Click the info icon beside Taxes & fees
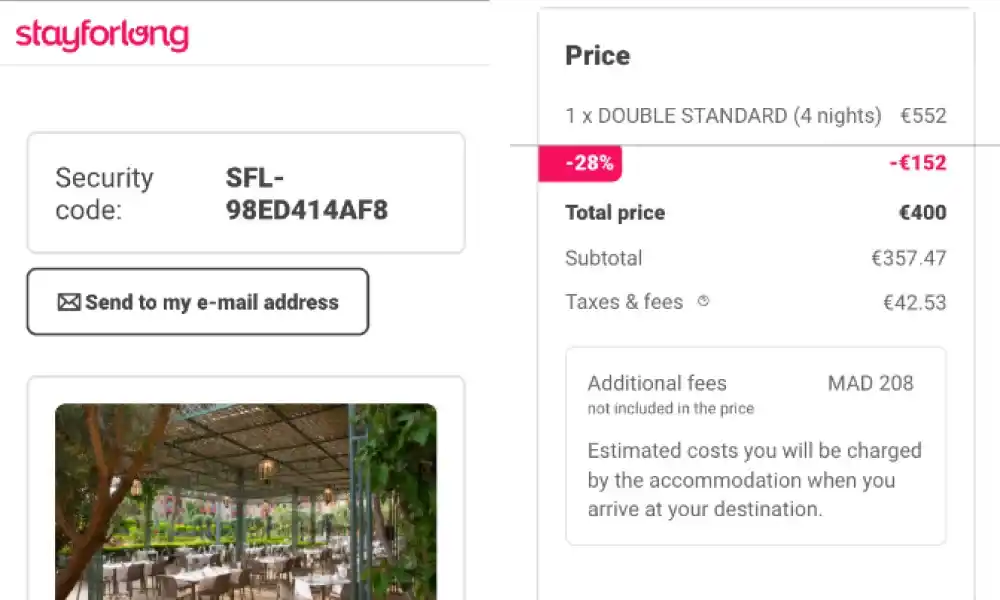 [x=703, y=301]
